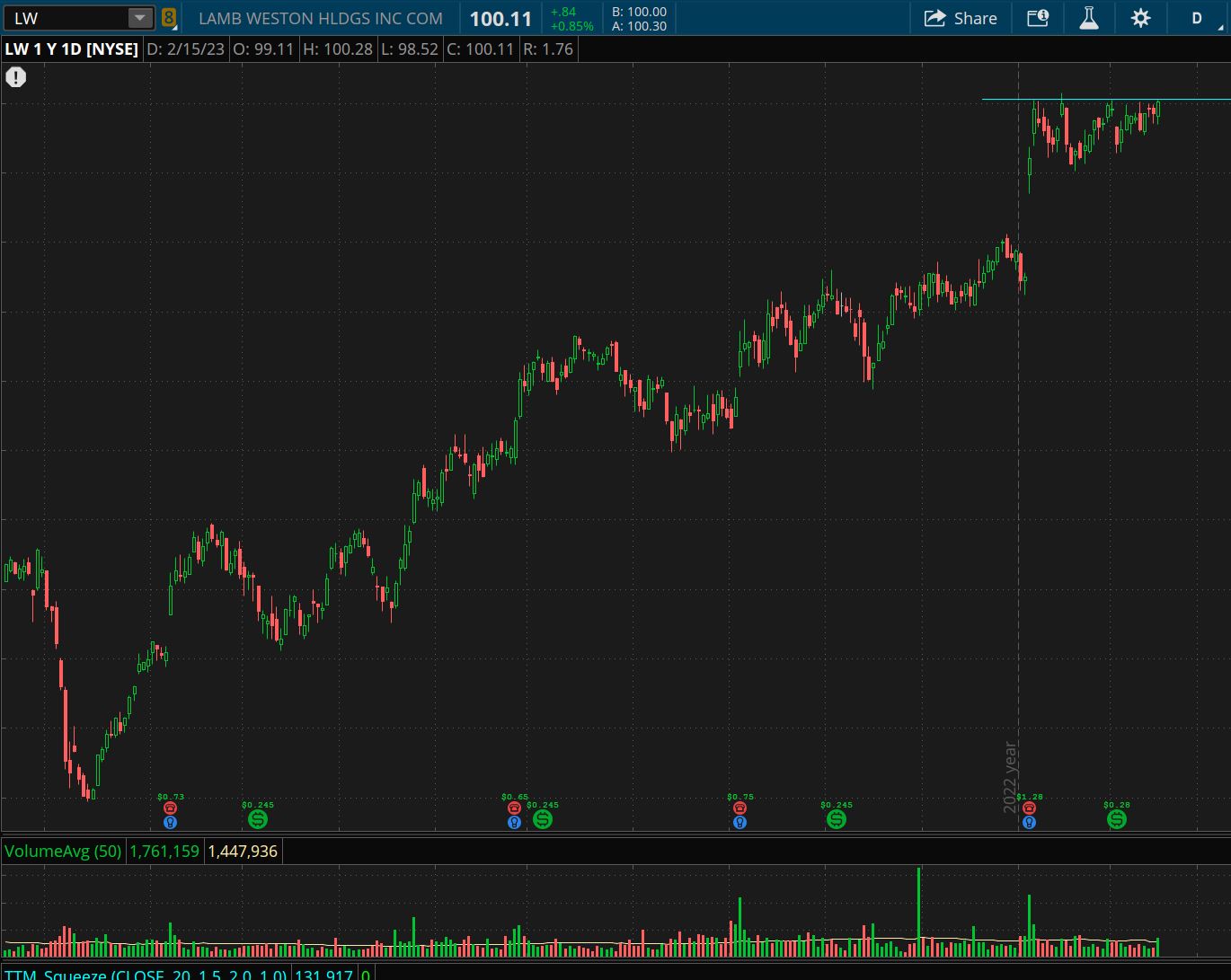
Task: Click the exclamation mark notification icon
Action: [x=15, y=77]
